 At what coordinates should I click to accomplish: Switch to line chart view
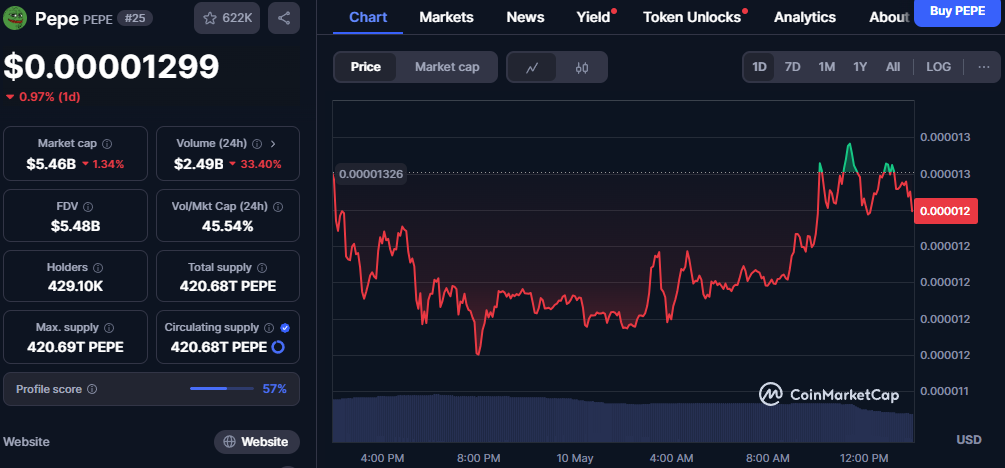click(x=531, y=67)
